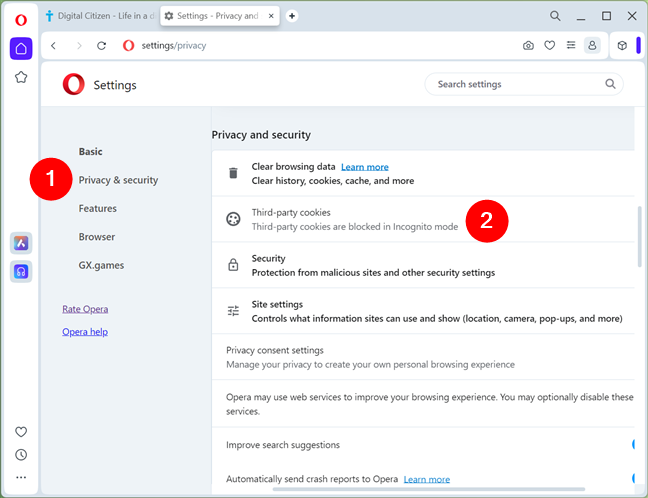The width and height of the screenshot is (648, 498).
Task: Toggle Automatically send crash reports switch
Action: click(633, 479)
